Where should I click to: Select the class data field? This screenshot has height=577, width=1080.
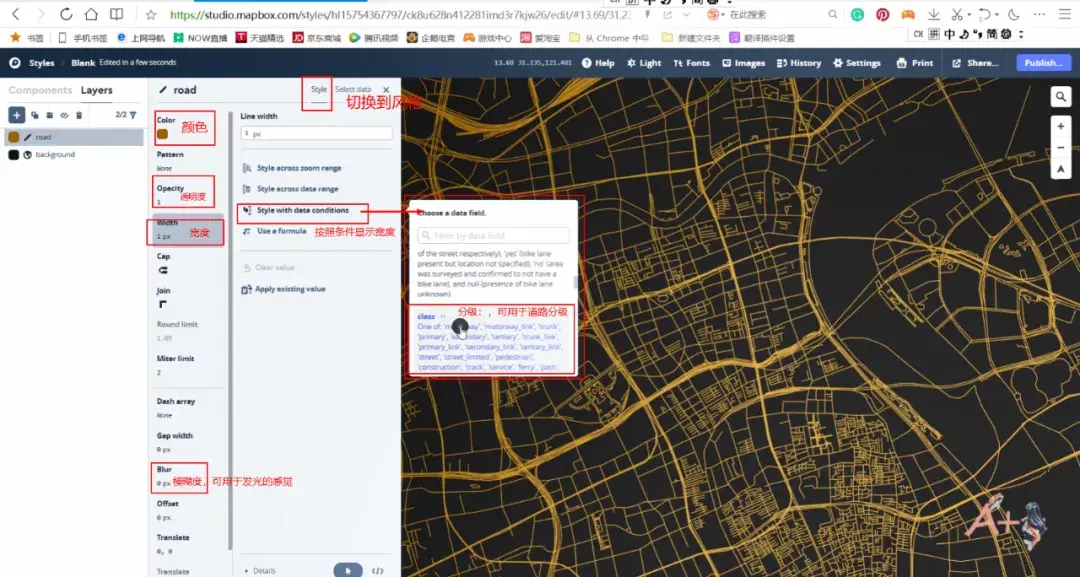(492, 341)
